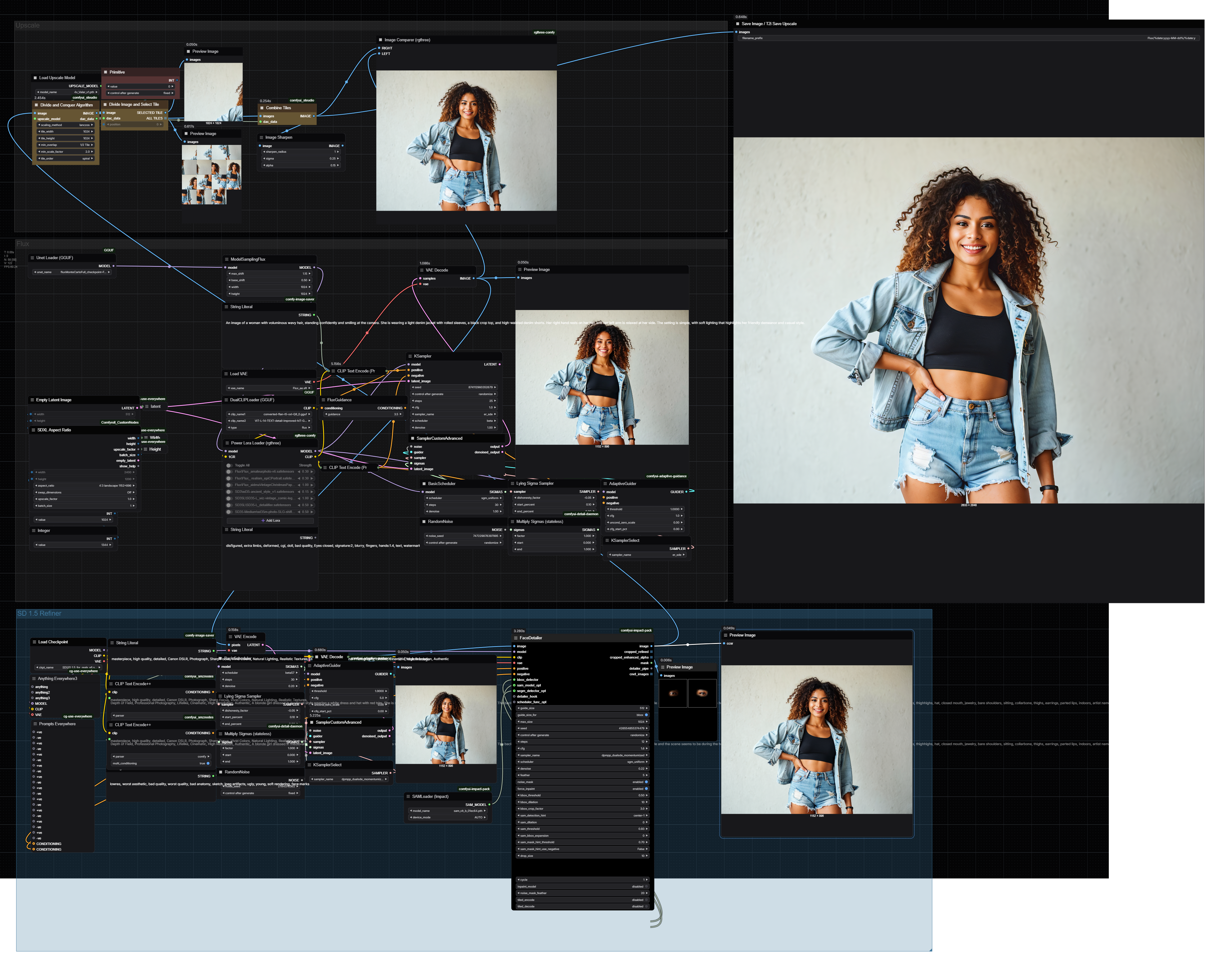Open the clip_name1 combo in DualCLIPLoader

coord(270,414)
